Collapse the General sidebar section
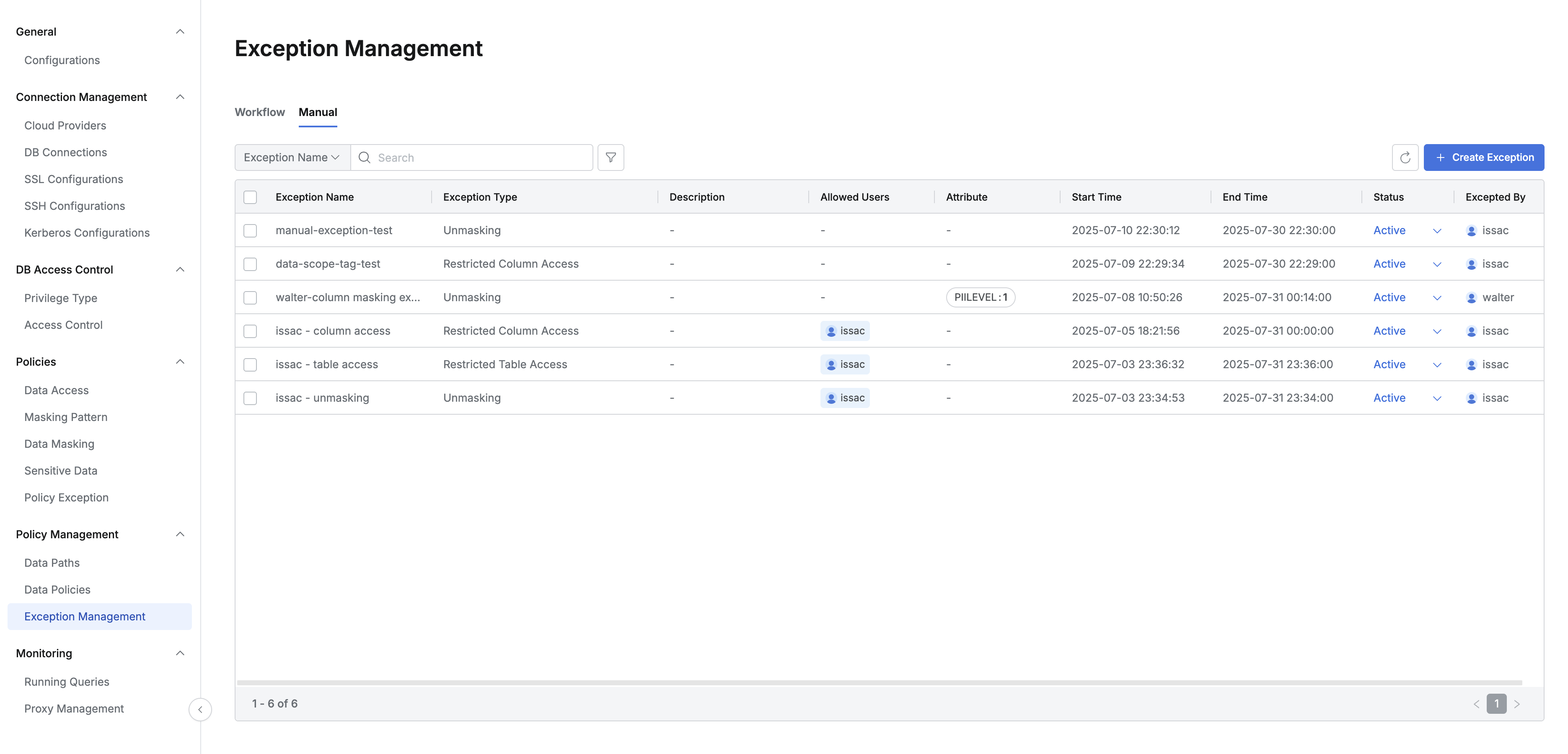The image size is (1568, 754). [x=180, y=32]
